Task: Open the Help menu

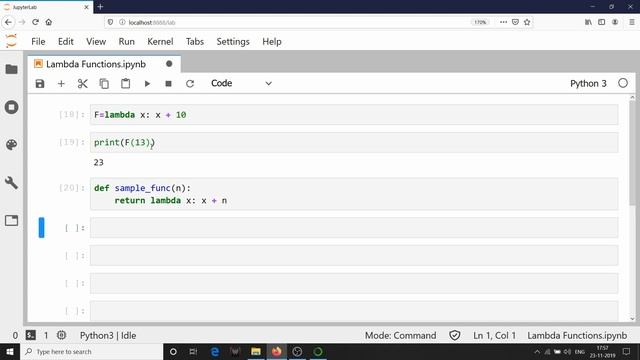Action: 272,42
